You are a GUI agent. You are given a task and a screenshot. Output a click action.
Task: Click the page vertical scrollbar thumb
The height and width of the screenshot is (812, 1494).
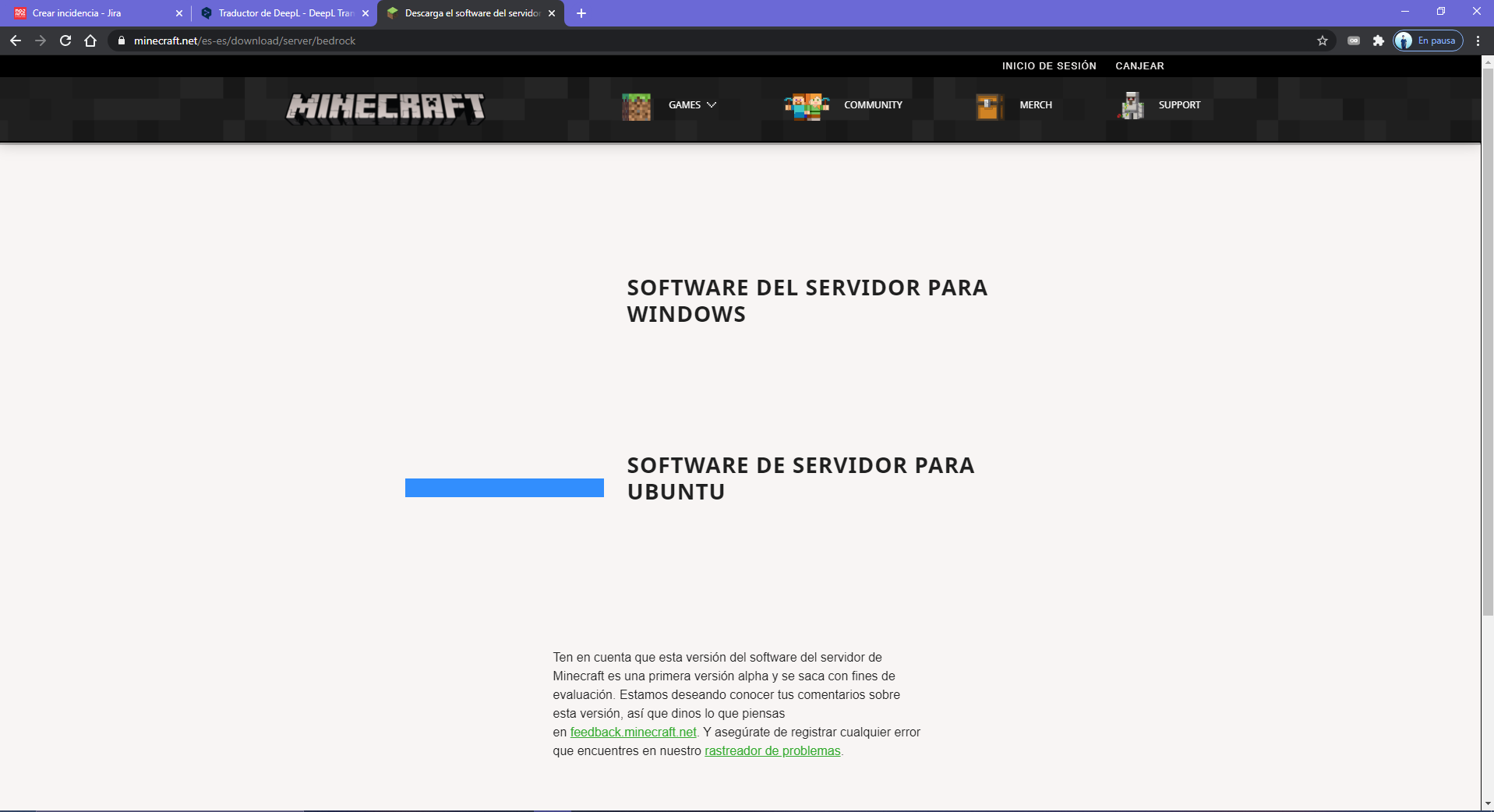pyautogui.click(x=1488, y=341)
